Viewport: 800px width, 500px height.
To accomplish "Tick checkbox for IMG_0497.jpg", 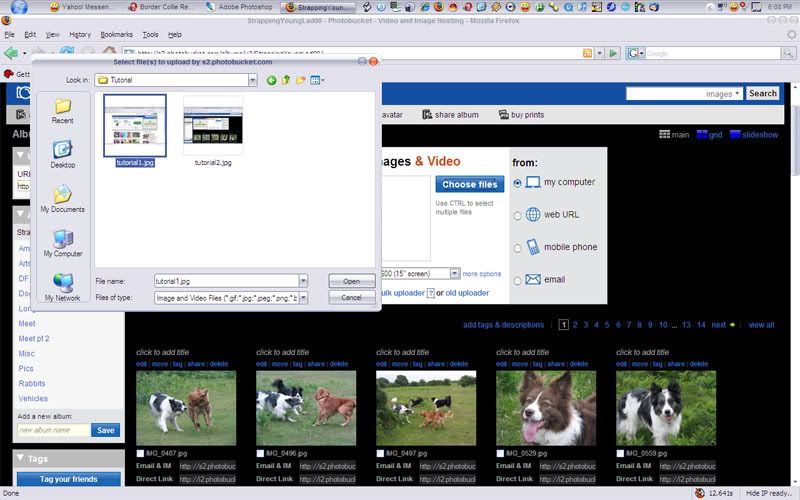I will 380,453.
